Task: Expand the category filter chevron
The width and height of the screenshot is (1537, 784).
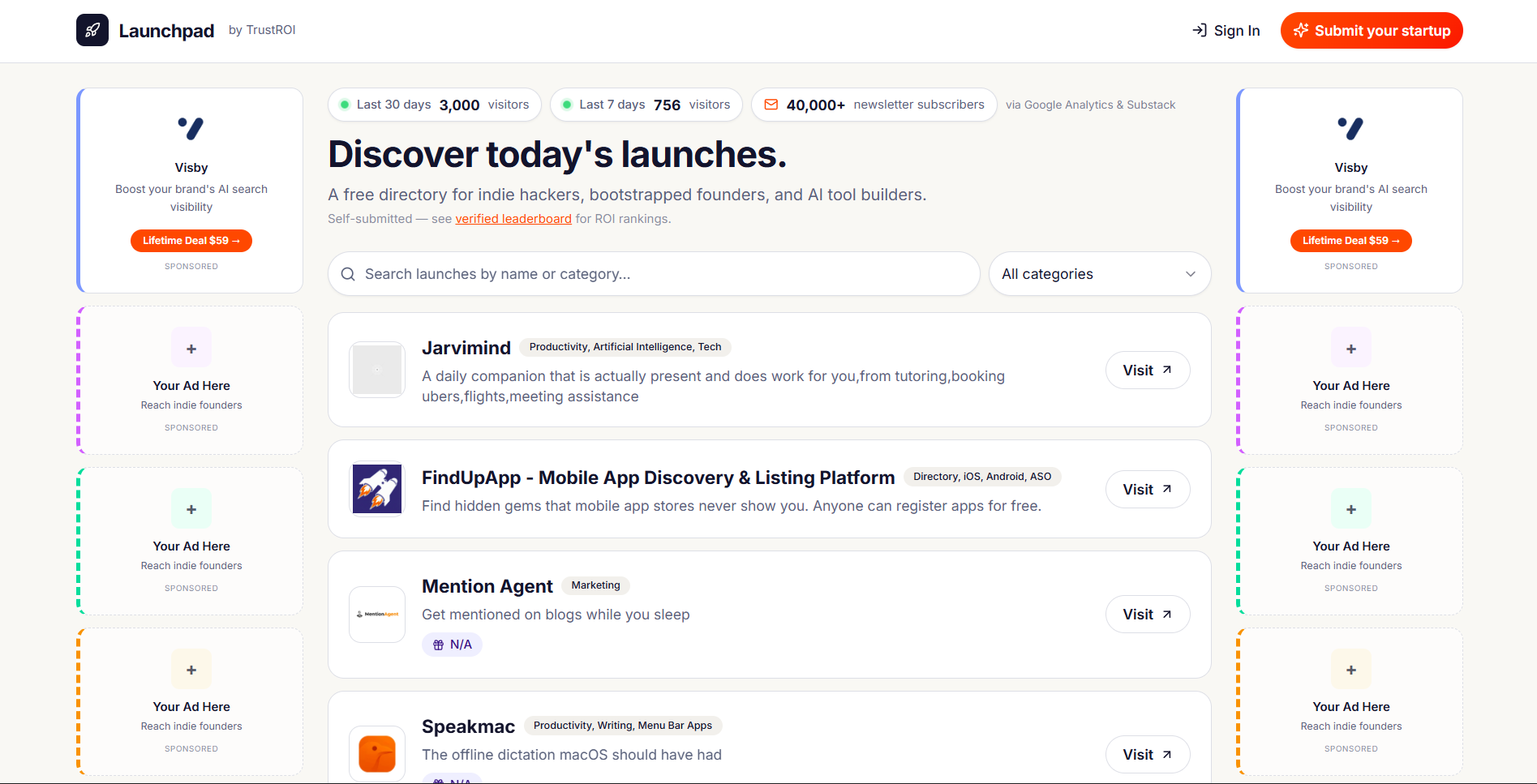Action: pos(1190,273)
